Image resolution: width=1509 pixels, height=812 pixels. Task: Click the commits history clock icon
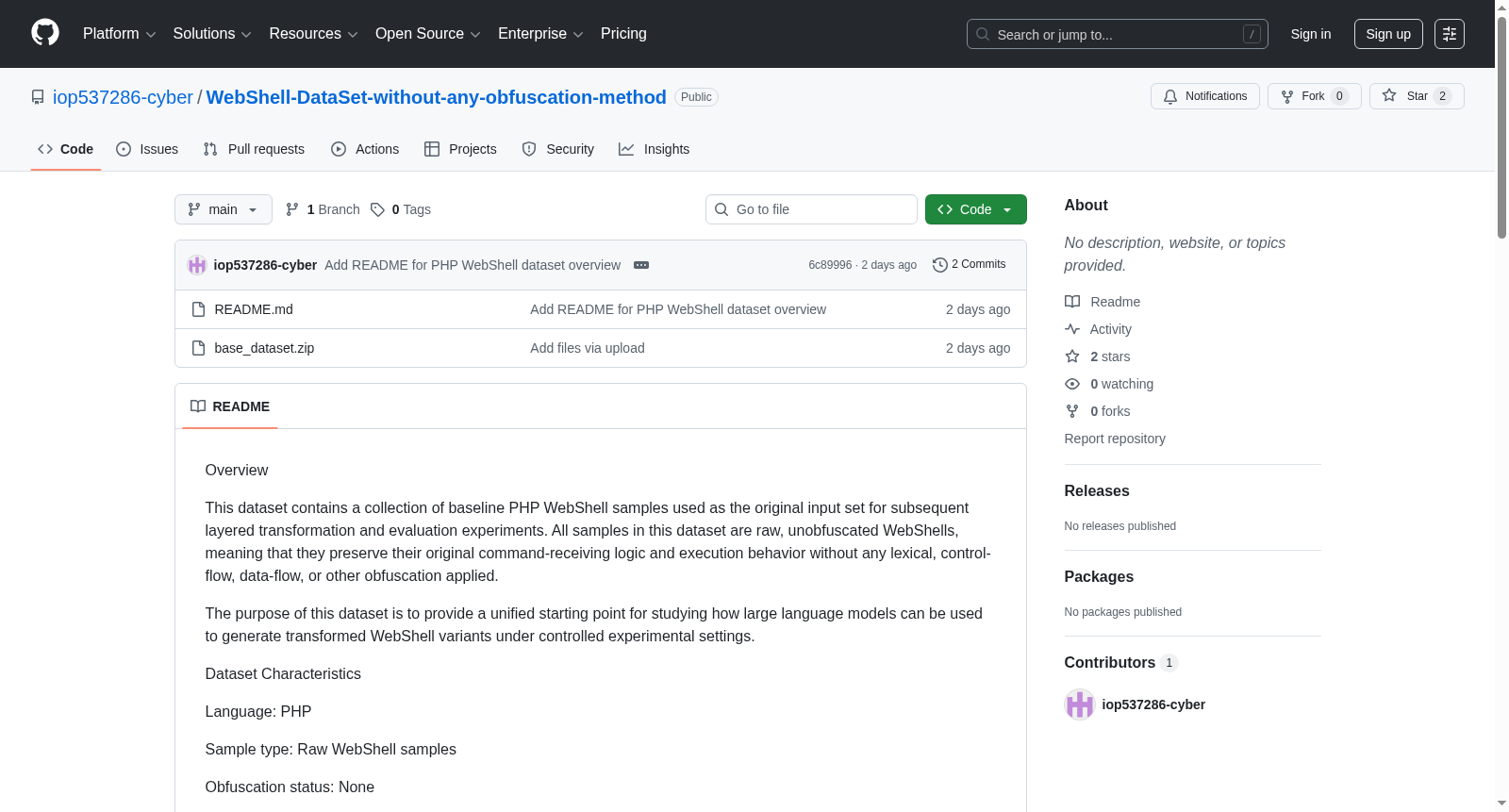click(x=939, y=265)
